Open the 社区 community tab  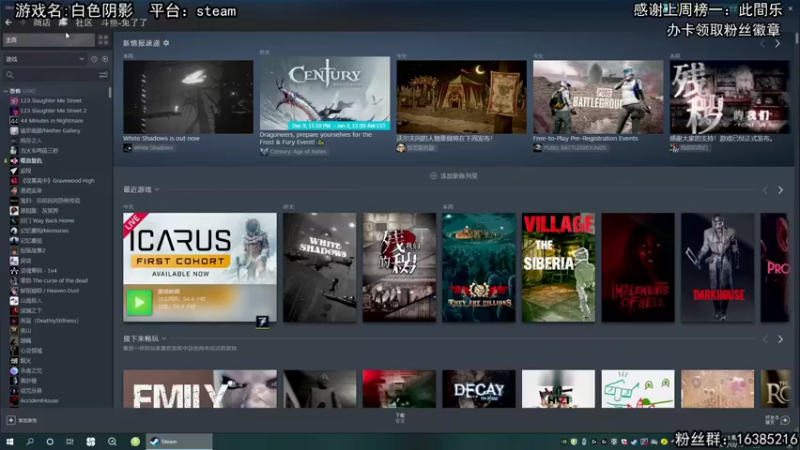(84, 23)
